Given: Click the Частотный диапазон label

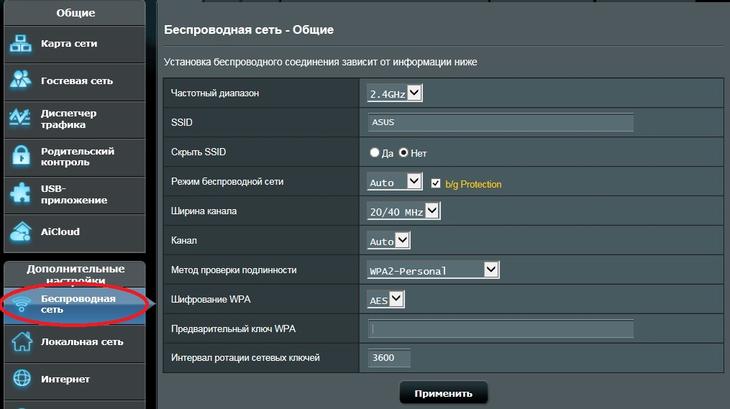Looking at the screenshot, I should (215, 93).
